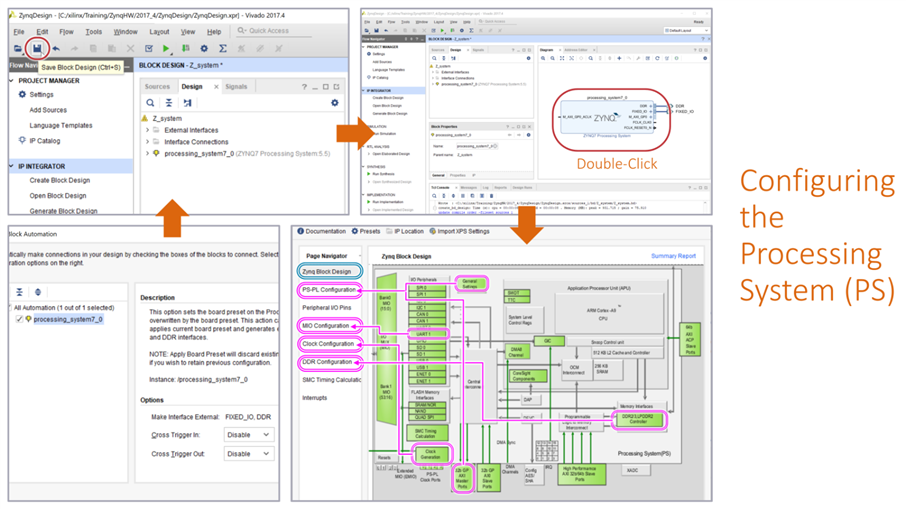
Task: Click the round expand icon in Block Automation toolbar
Action: coord(38,292)
